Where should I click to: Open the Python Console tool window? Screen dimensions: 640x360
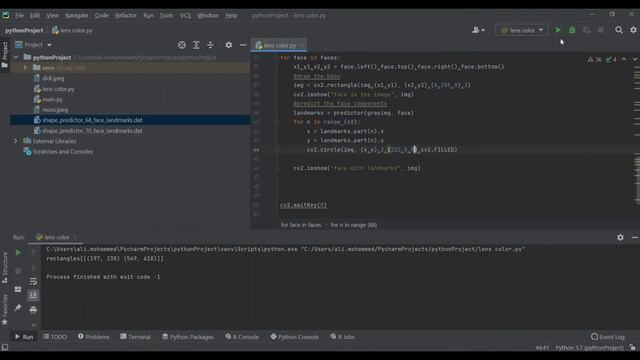tap(294, 337)
